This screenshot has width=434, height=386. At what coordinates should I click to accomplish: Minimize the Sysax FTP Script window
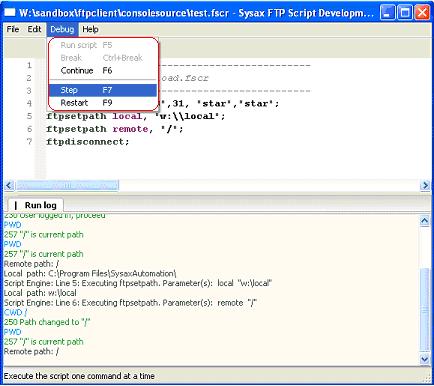tap(387, 13)
